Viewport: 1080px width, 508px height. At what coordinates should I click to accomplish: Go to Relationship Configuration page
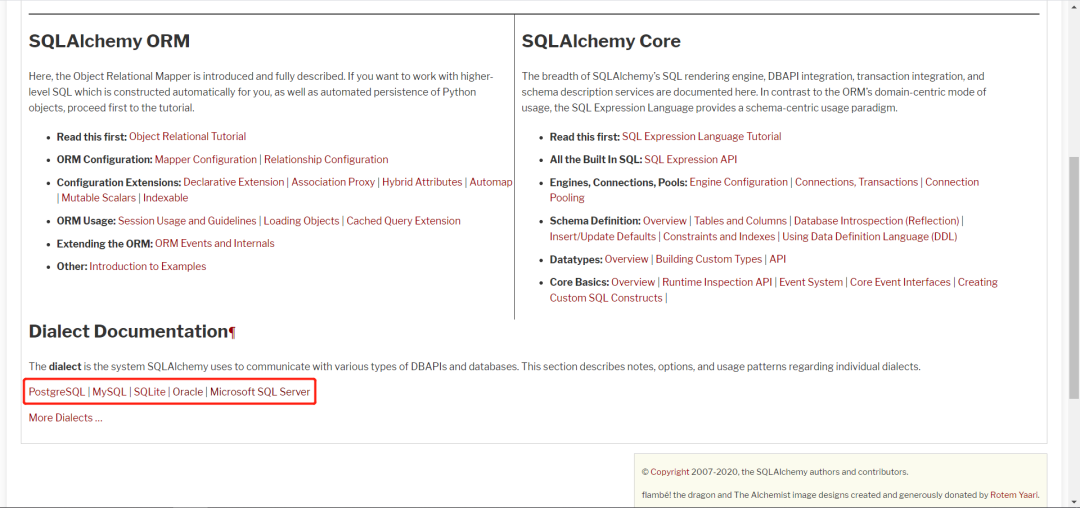click(326, 159)
